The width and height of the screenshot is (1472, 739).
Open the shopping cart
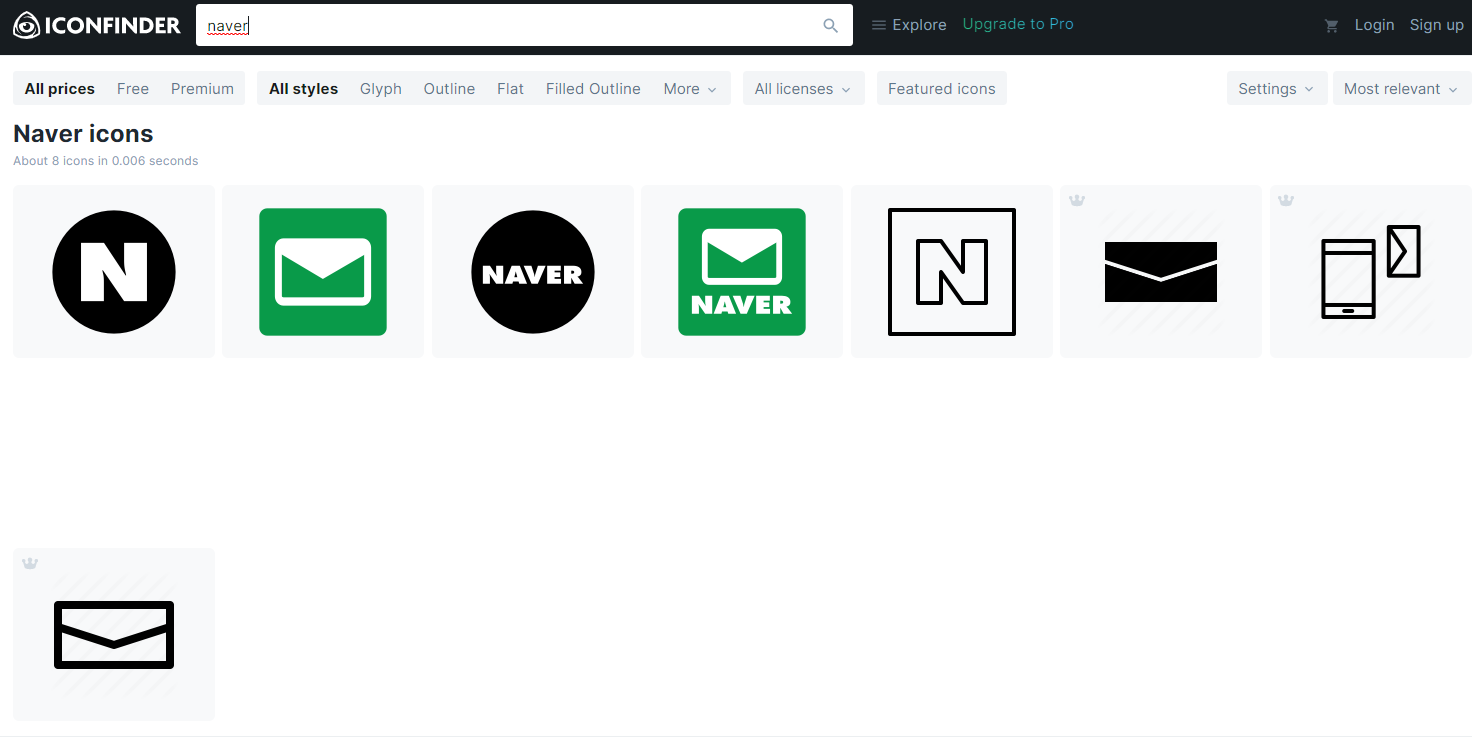coord(1331,26)
